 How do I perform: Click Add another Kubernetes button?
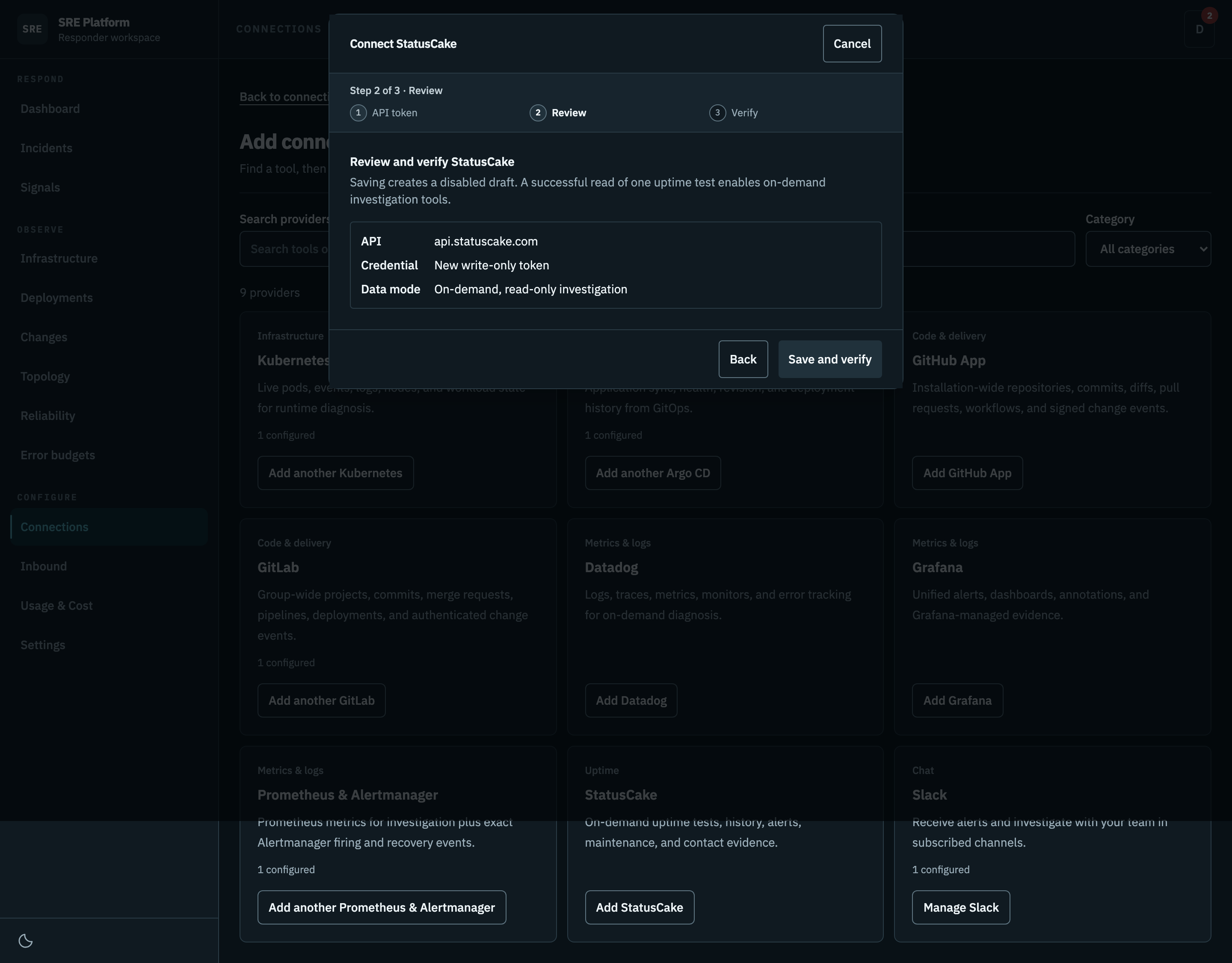[336, 473]
